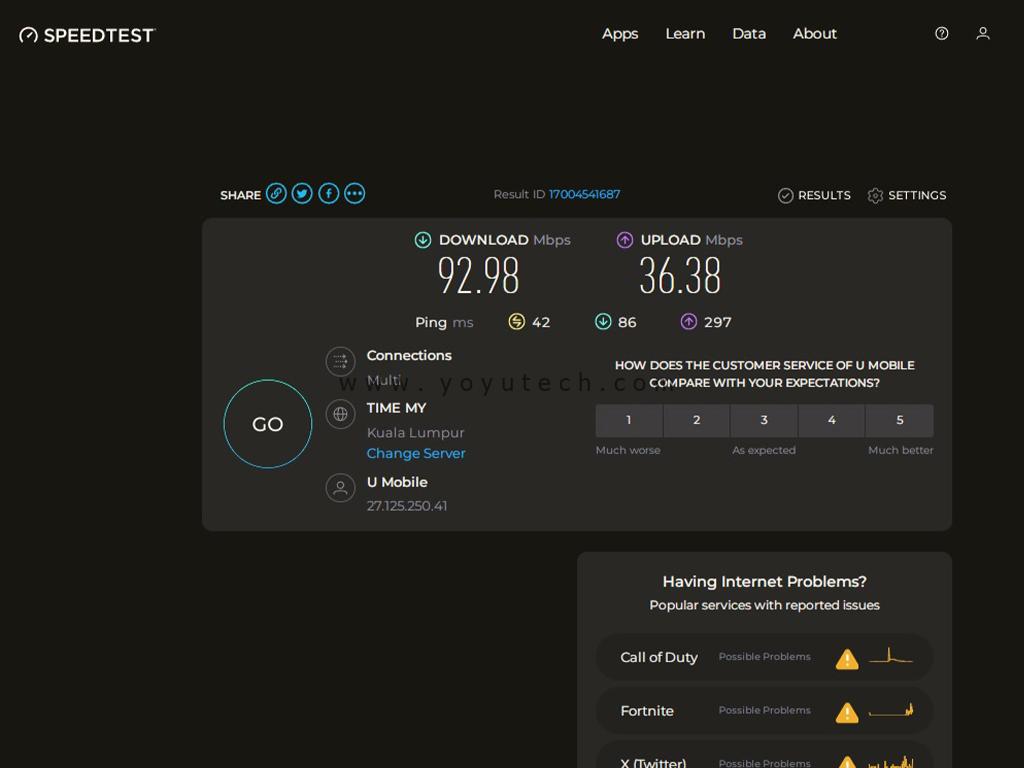Viewport: 1024px width, 768px height.
Task: Open the Learn menu
Action: coord(685,34)
